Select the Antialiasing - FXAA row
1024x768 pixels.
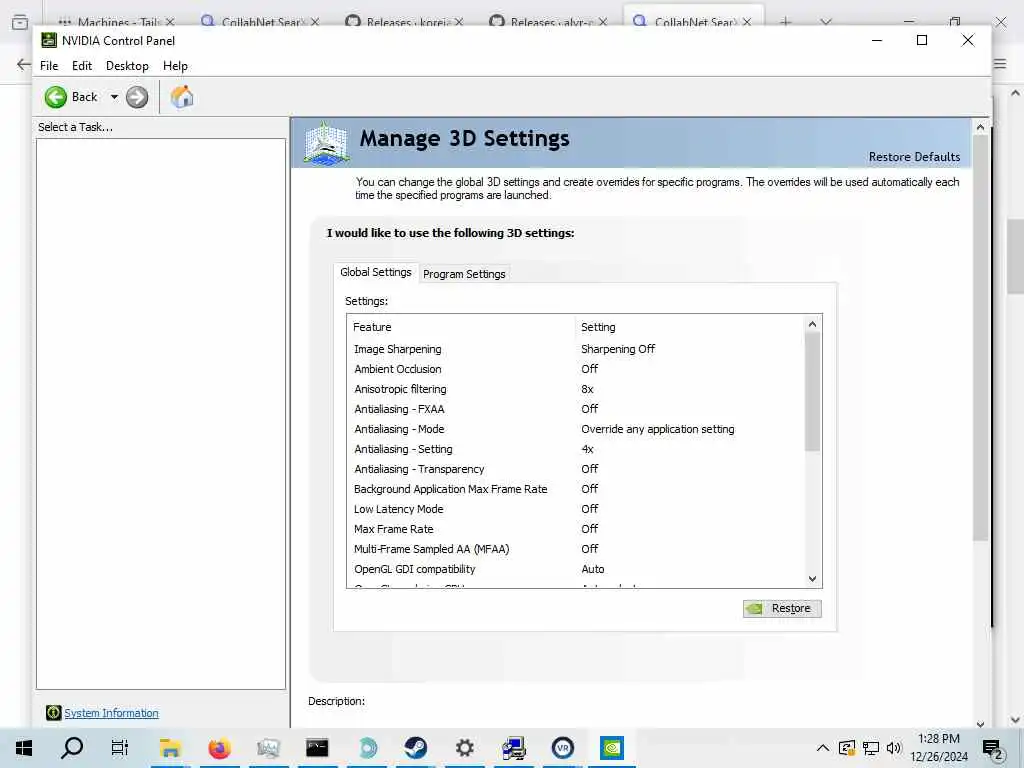pyautogui.click(x=576, y=409)
